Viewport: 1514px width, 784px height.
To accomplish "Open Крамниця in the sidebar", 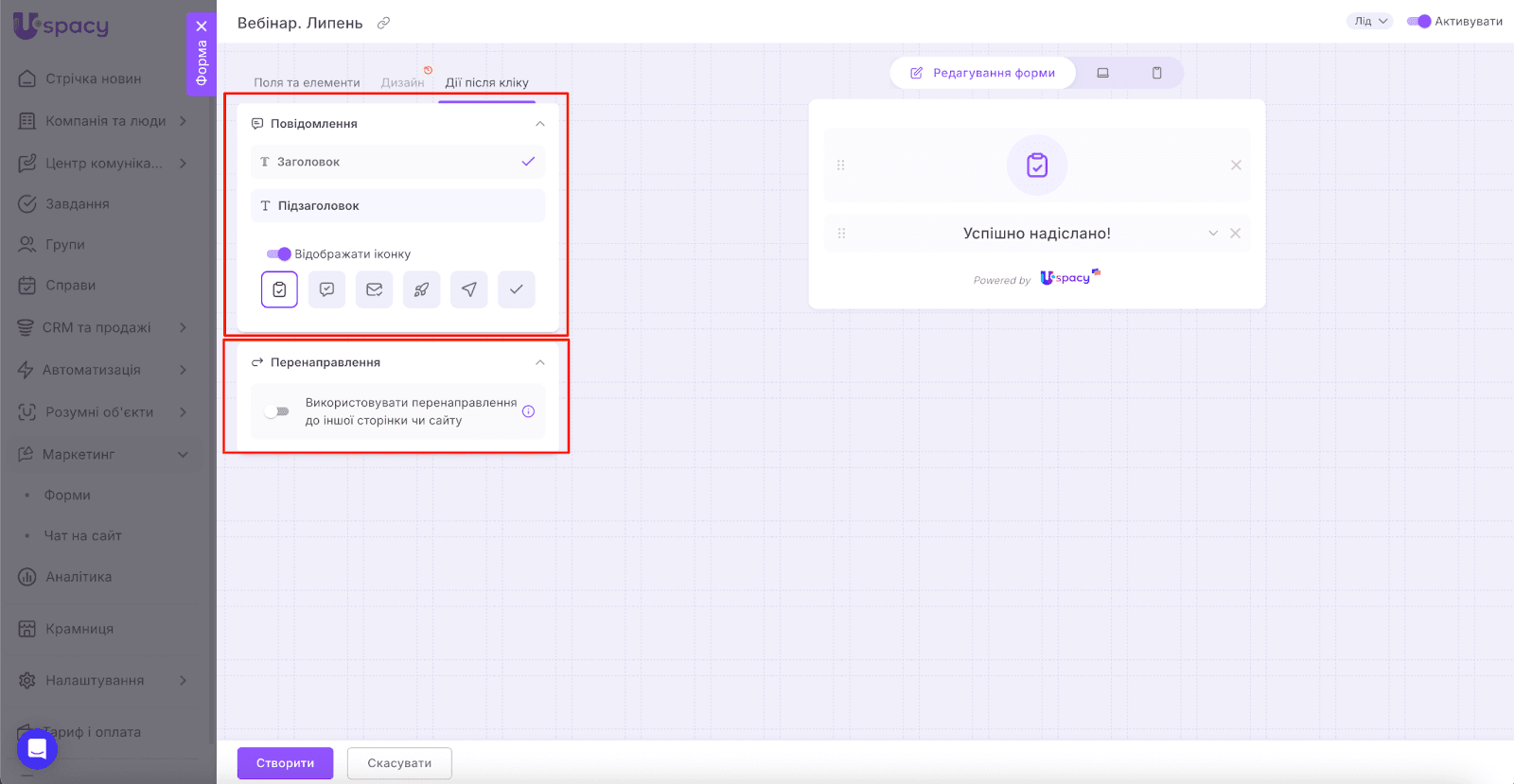I will (79, 629).
